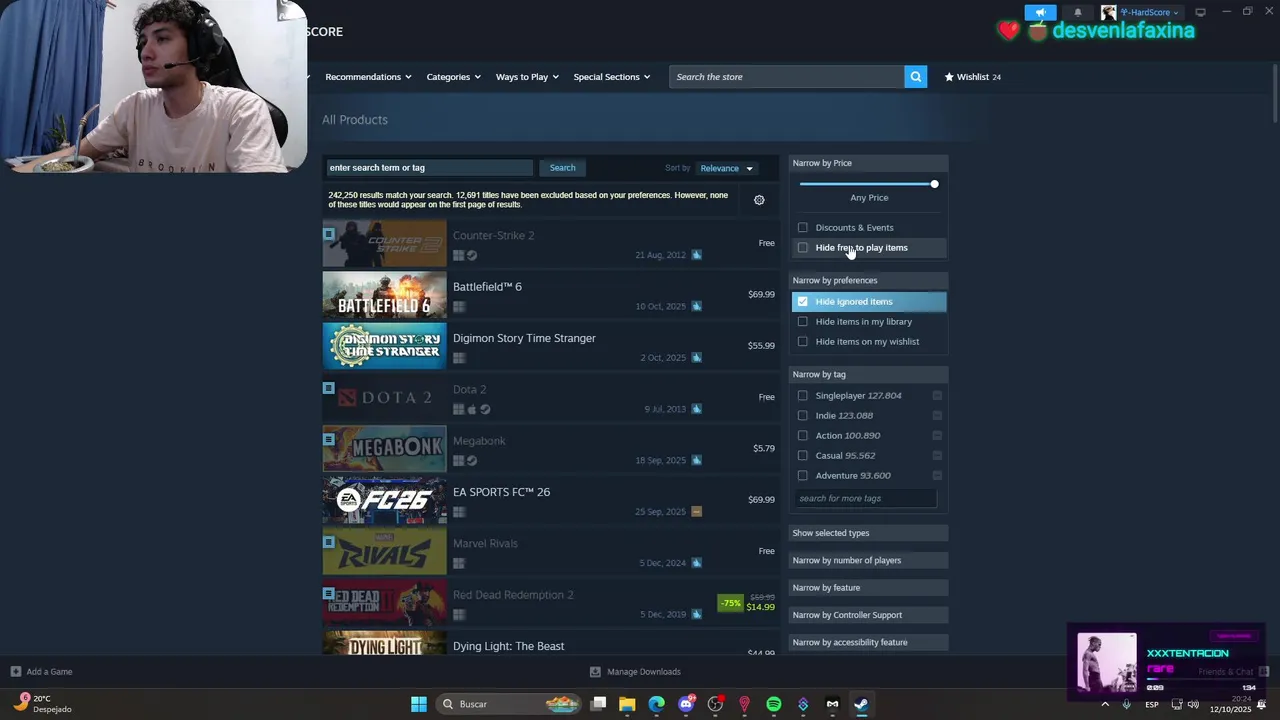Open Discord from the taskbar
This screenshot has height=720, width=1280.
[x=686, y=704]
